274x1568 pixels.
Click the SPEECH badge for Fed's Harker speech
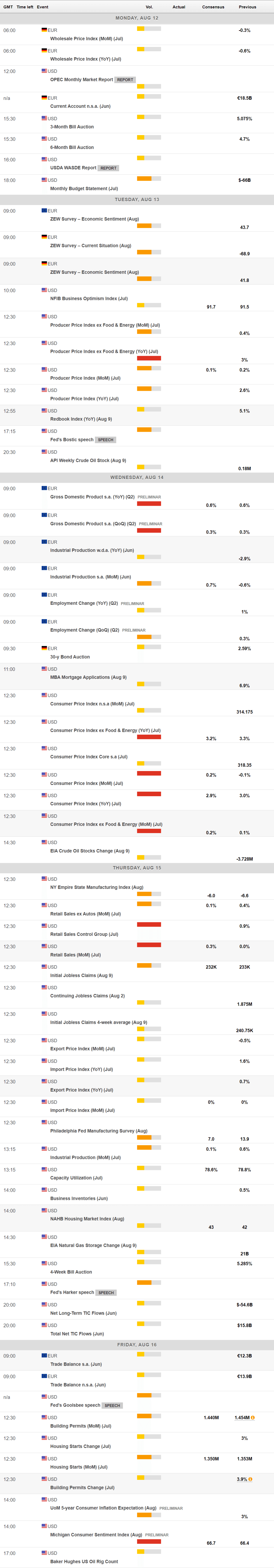click(106, 1292)
